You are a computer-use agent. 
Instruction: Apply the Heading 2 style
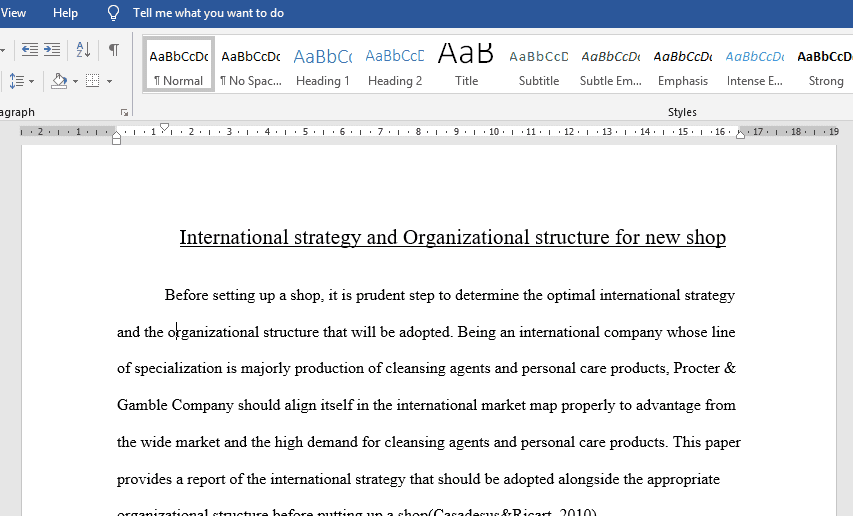tap(394, 64)
